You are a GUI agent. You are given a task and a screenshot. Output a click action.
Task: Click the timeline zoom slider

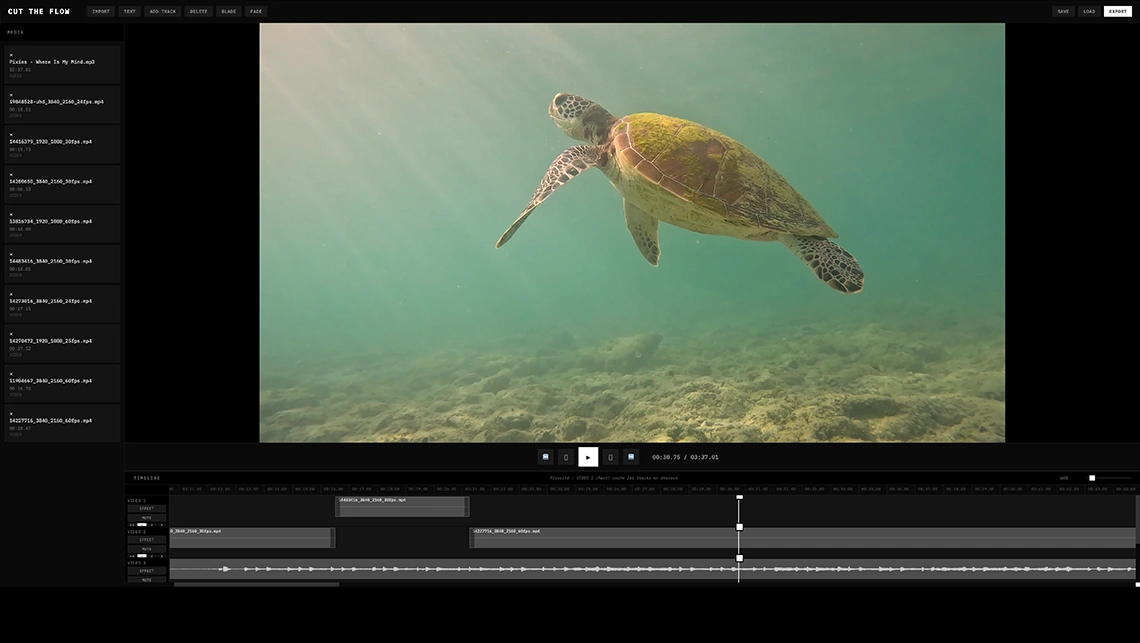[x=1110, y=478]
